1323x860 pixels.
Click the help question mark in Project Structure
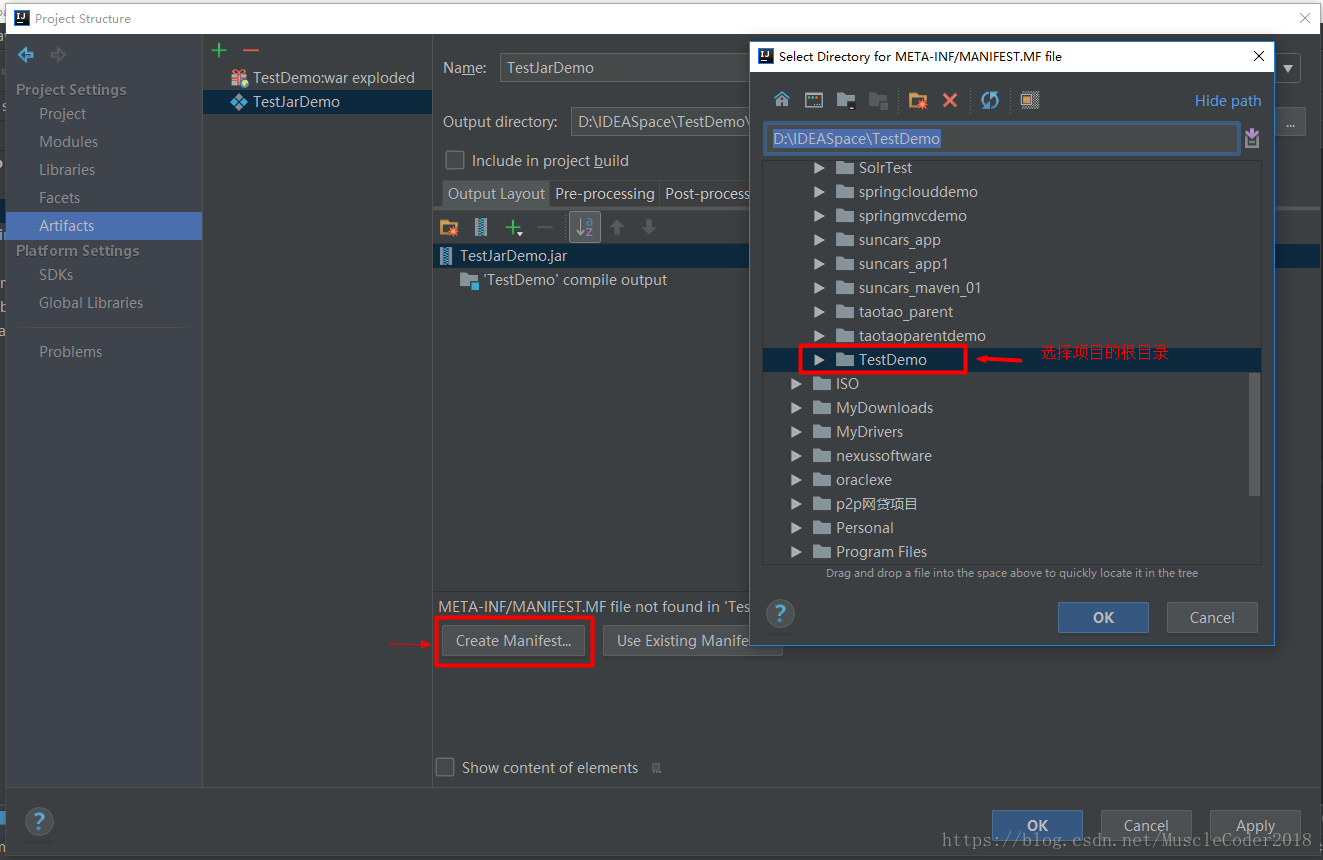point(39,822)
